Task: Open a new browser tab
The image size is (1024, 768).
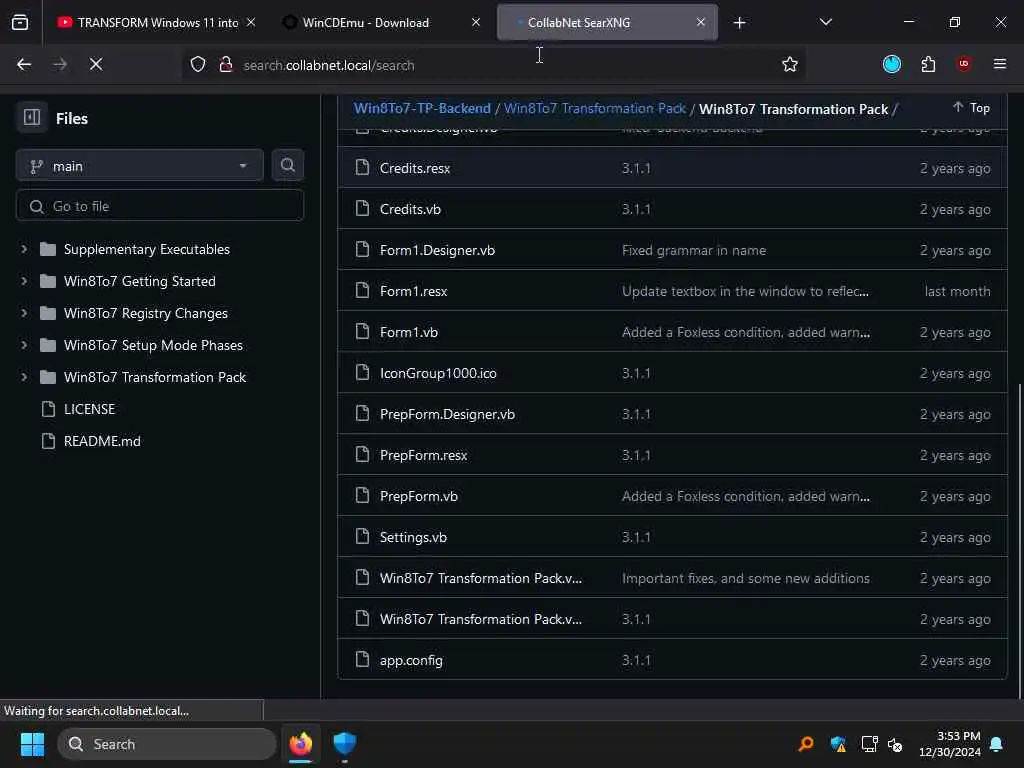Action: (x=739, y=23)
